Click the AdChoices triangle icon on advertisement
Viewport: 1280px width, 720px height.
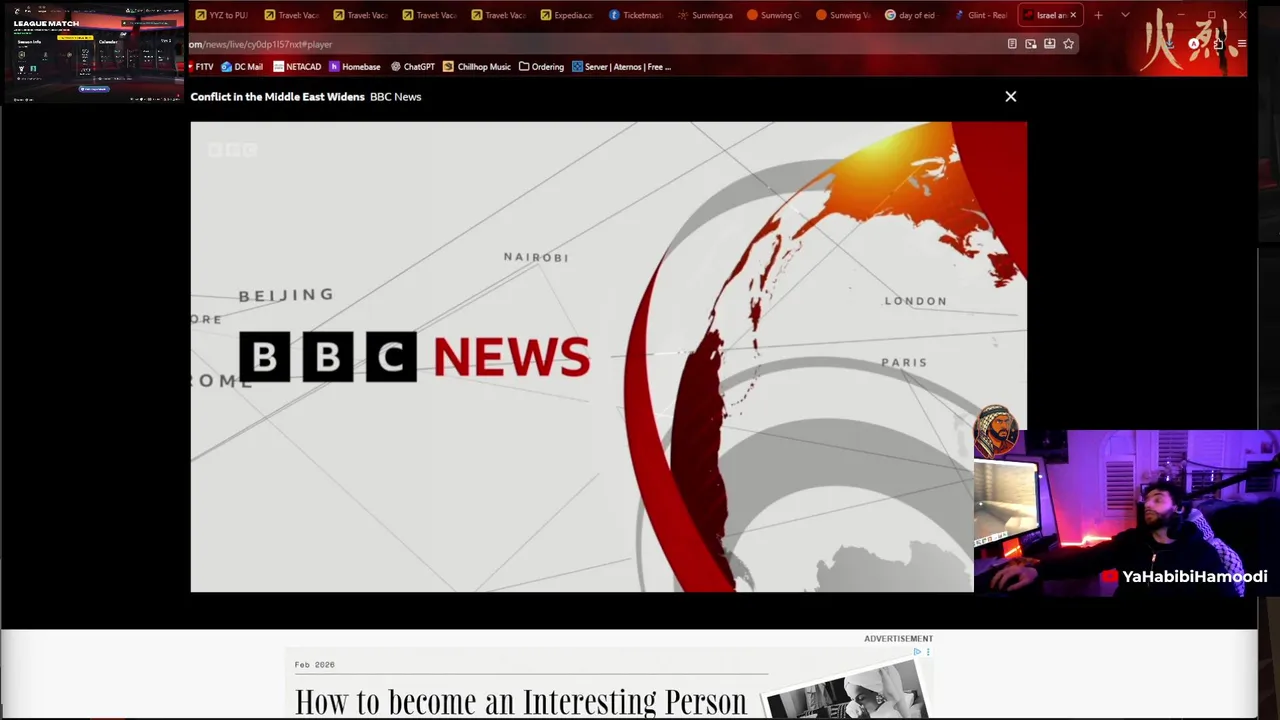click(917, 652)
